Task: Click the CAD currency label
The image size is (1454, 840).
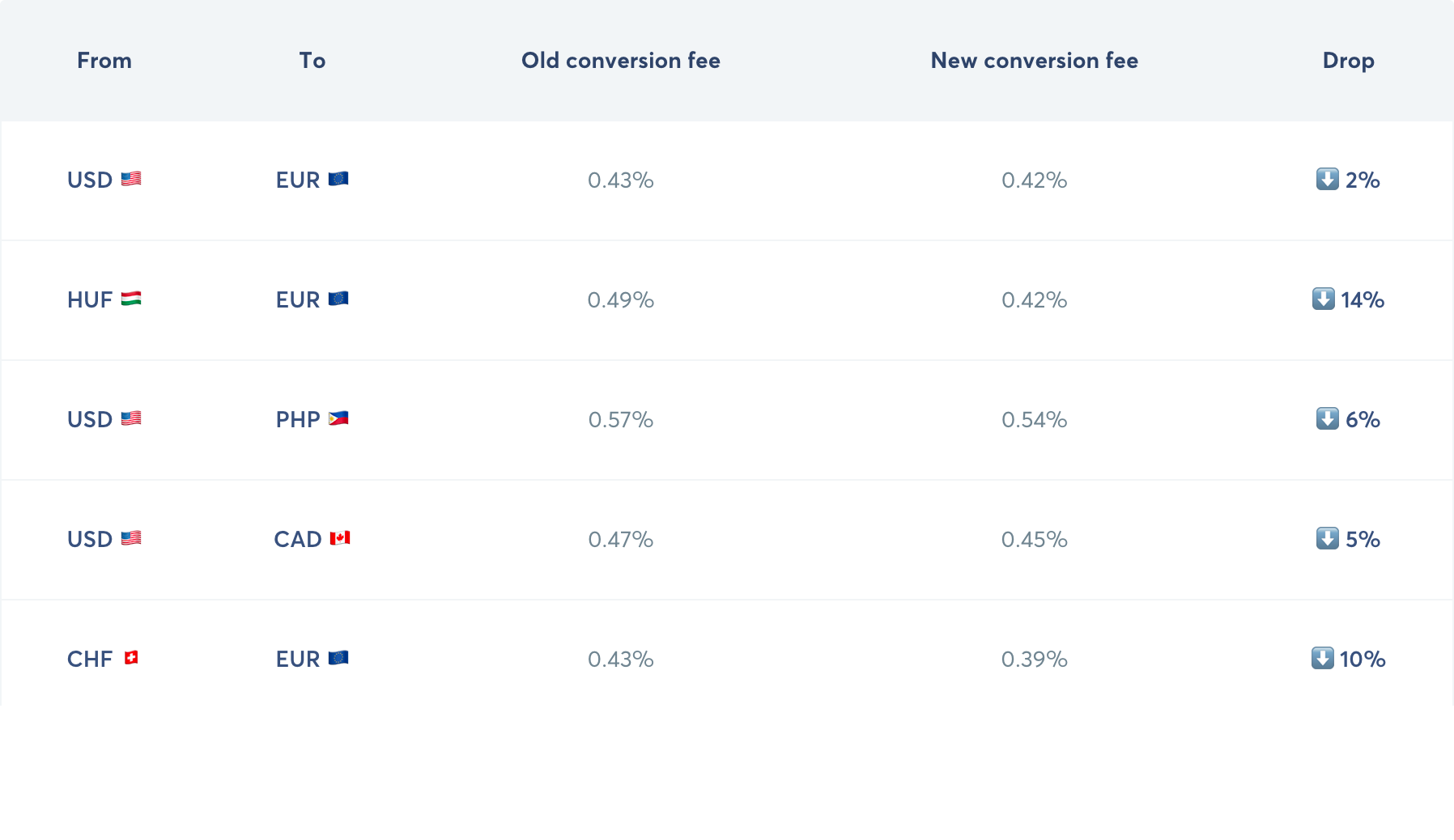Action: pyautogui.click(x=298, y=540)
